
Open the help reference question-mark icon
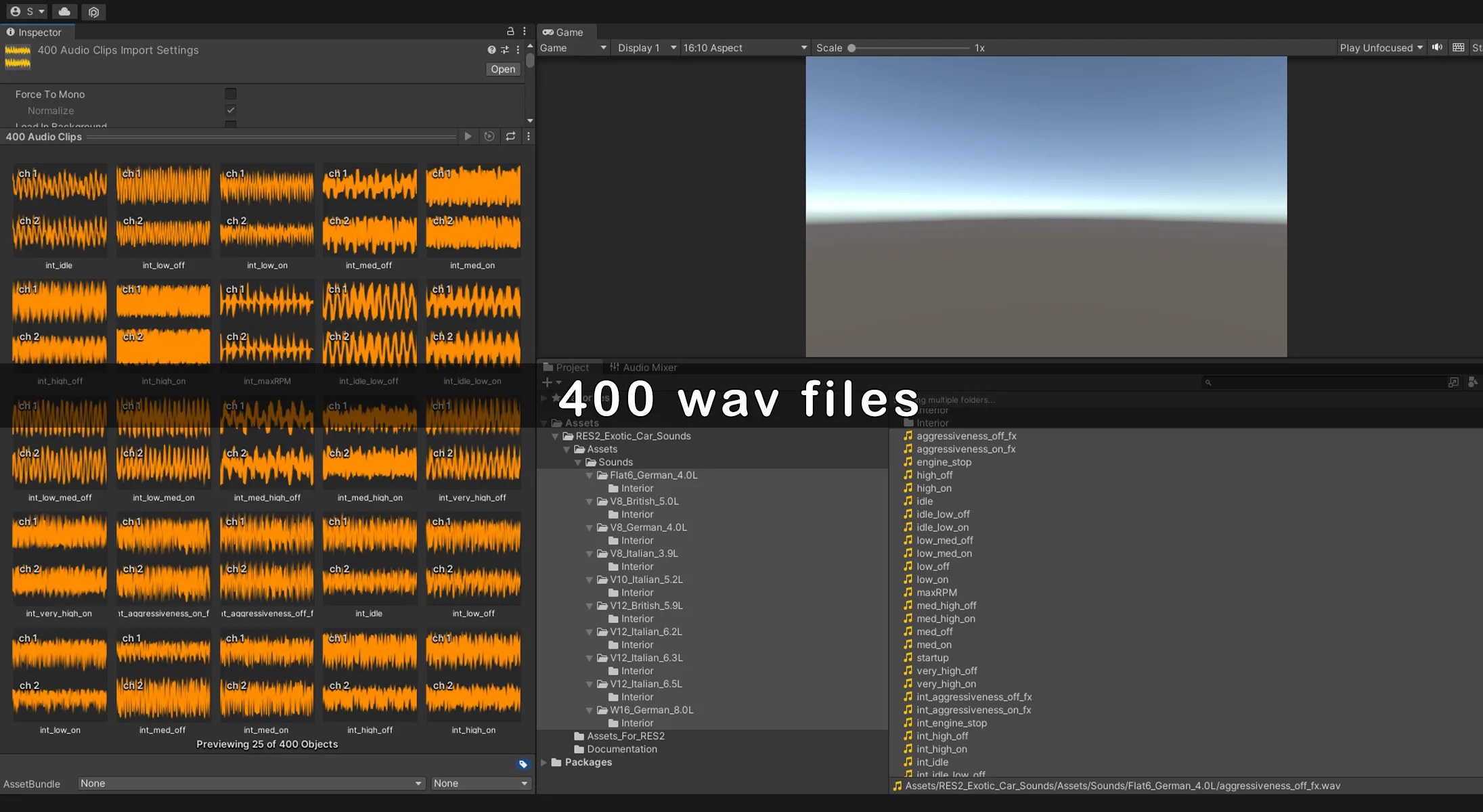[491, 49]
